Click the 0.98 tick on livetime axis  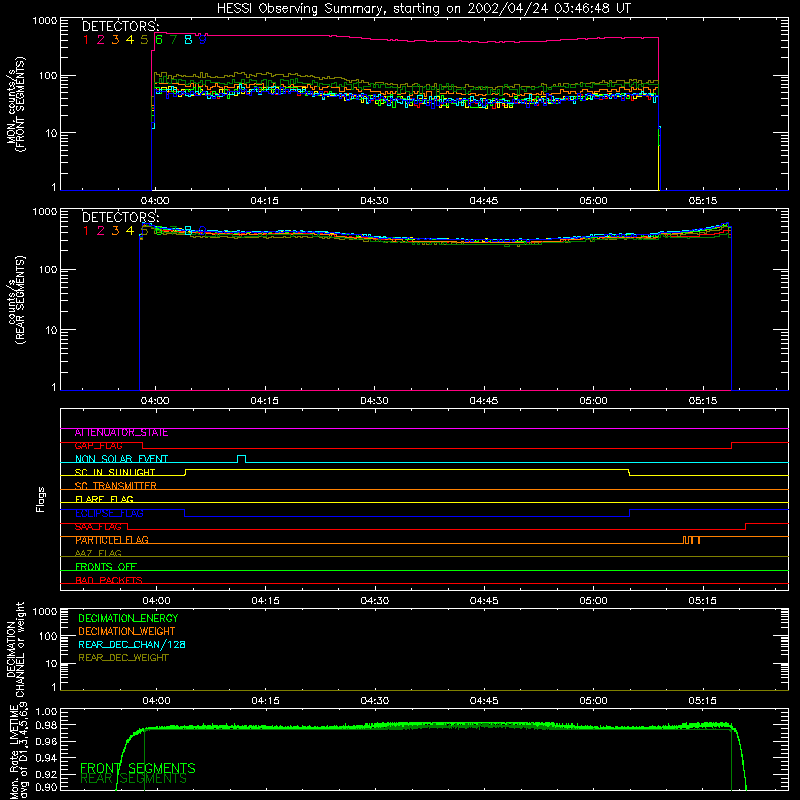point(46,726)
